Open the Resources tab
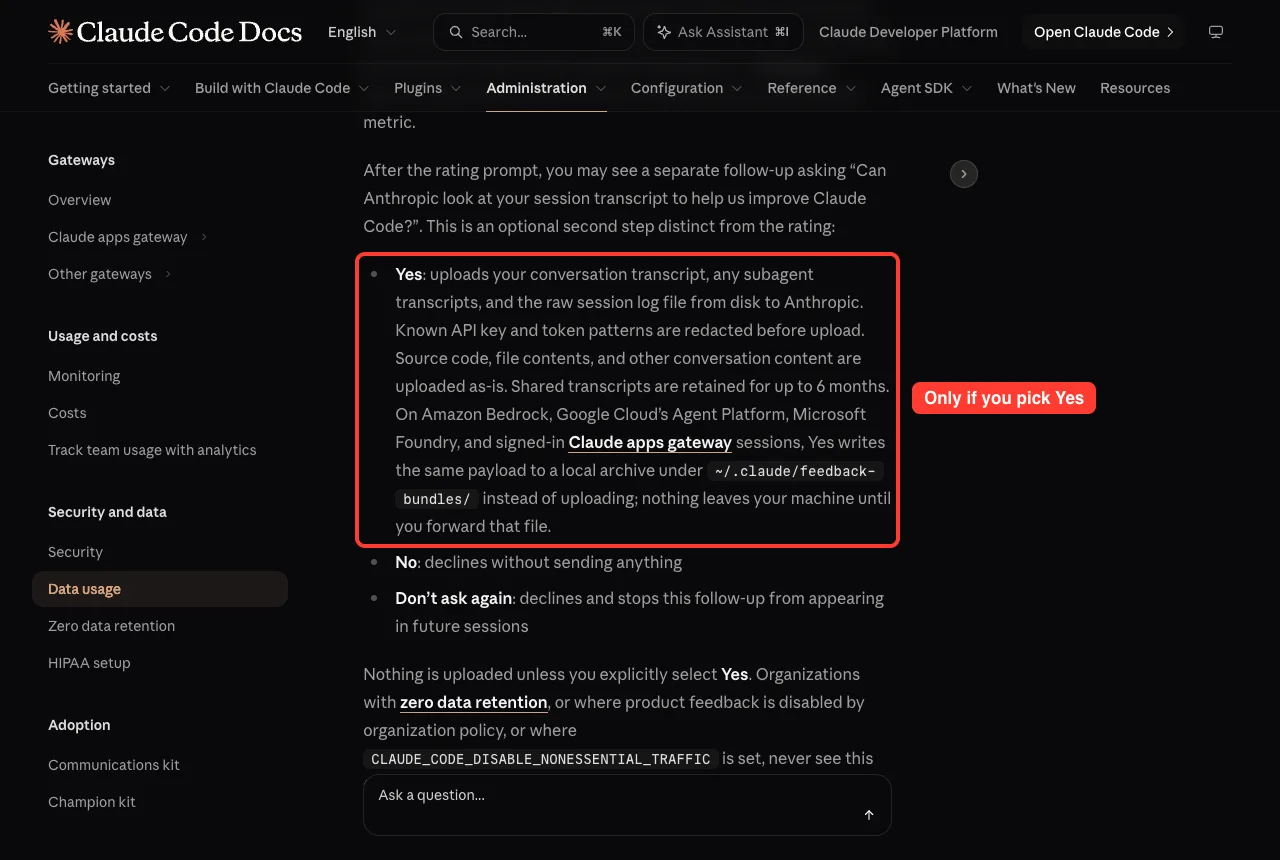Screen dimensions: 1280x860 [x=1135, y=88]
